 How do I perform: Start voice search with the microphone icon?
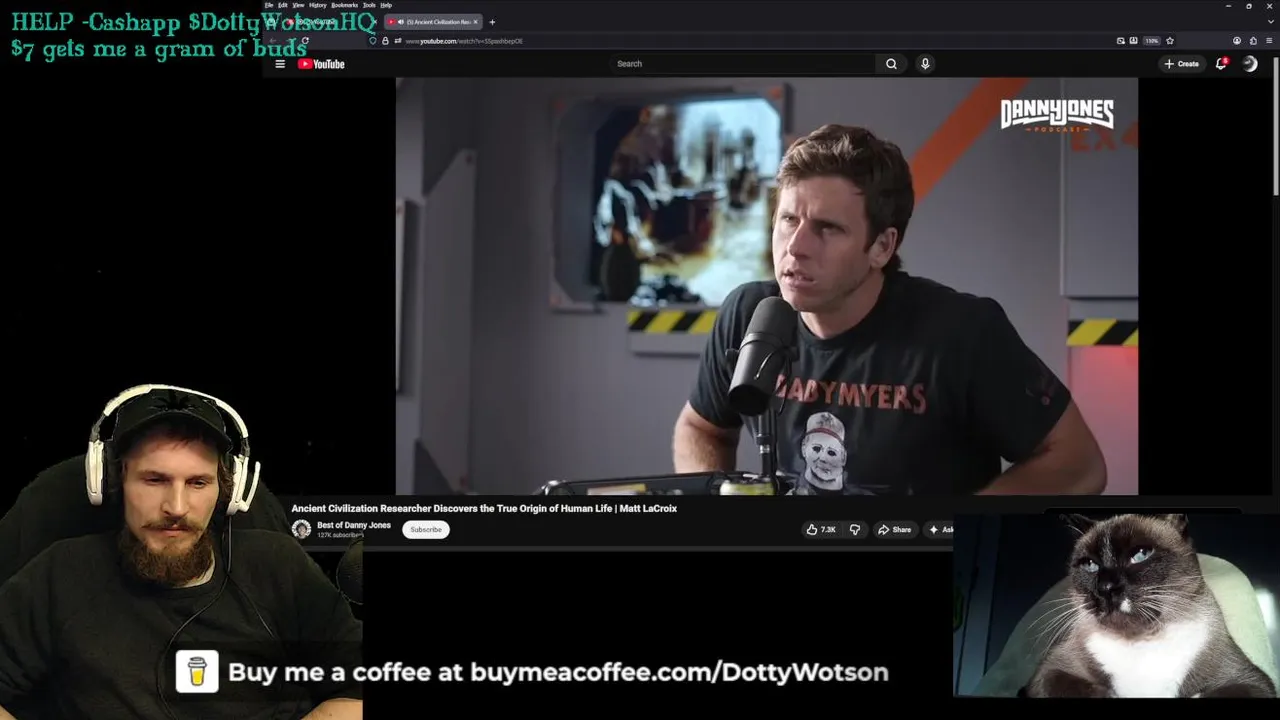(x=925, y=64)
